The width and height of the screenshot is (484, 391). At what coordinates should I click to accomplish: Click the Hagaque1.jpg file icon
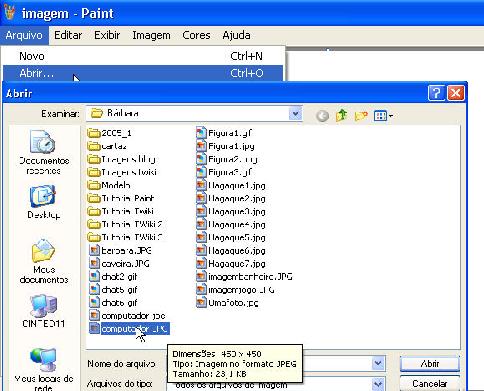(x=201, y=185)
